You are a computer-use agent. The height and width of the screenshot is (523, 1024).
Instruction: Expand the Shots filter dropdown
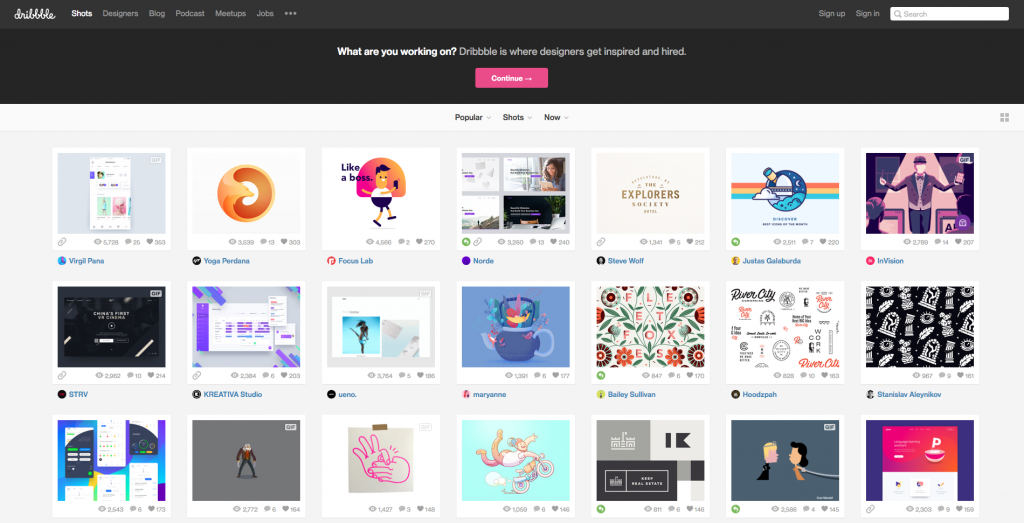click(517, 118)
